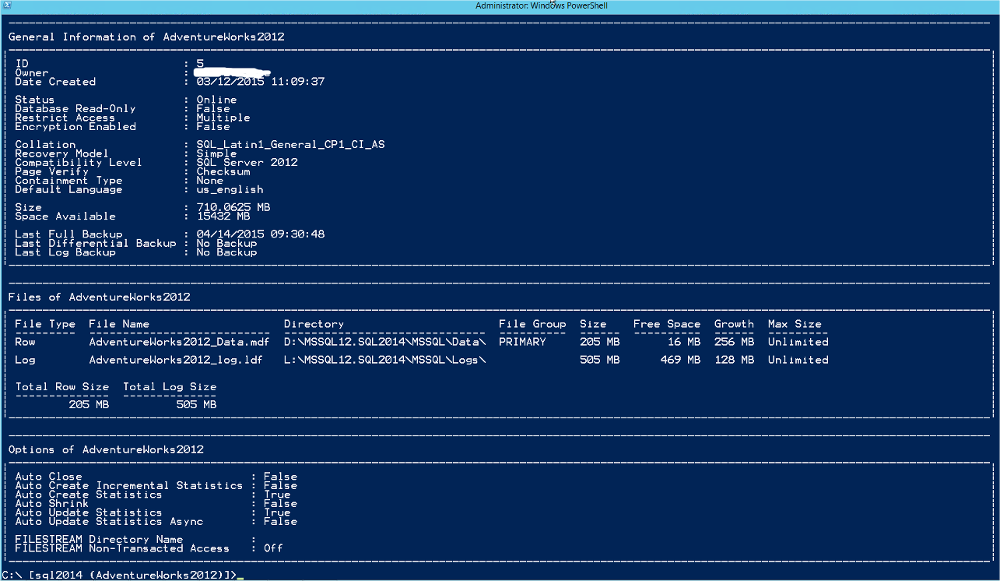Screen dimensions: 1000x581
Task: Click the 'File Name' column header
Action: coord(119,324)
